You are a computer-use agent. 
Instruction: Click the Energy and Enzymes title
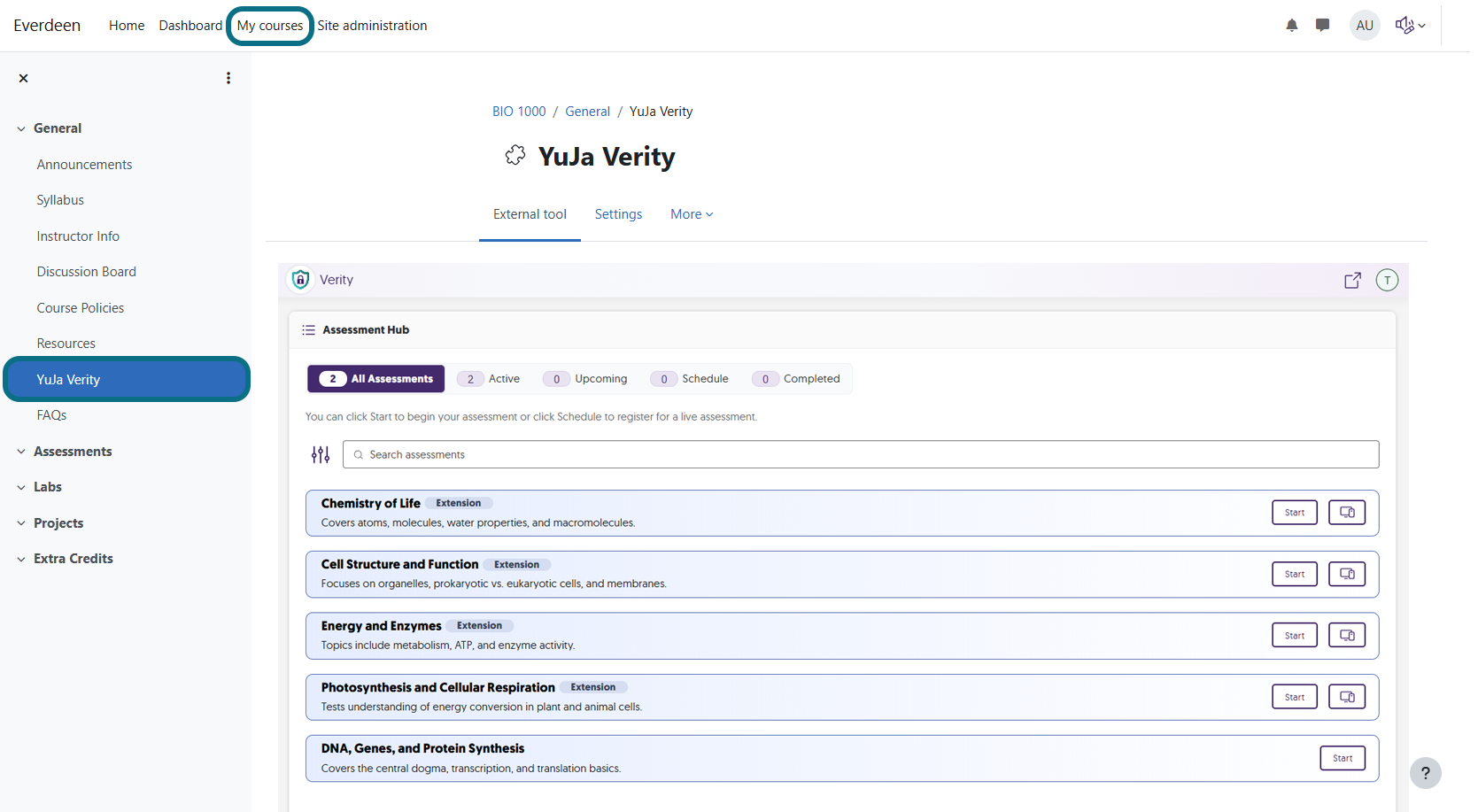(381, 626)
